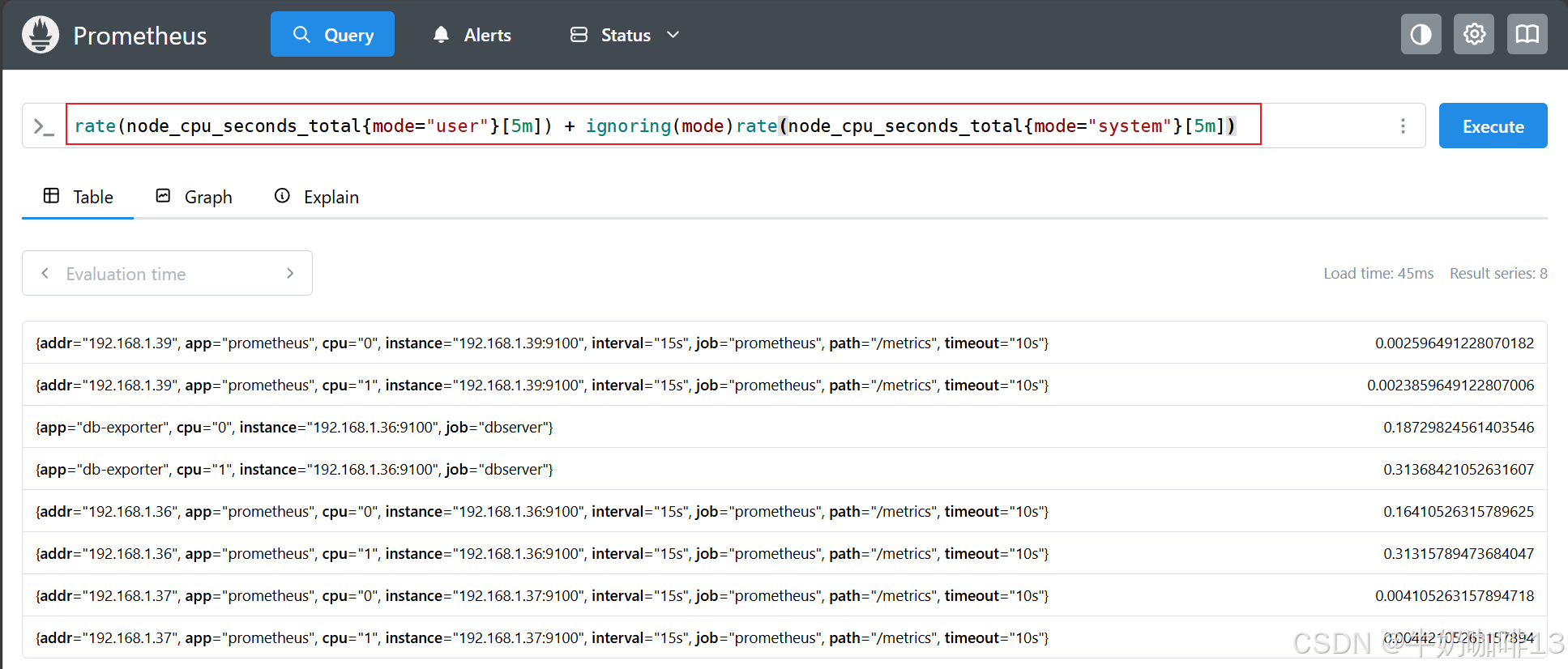Viewport: 1568px width, 669px height.
Task: Open the query options three-dot menu
Action: pyautogui.click(x=1403, y=126)
